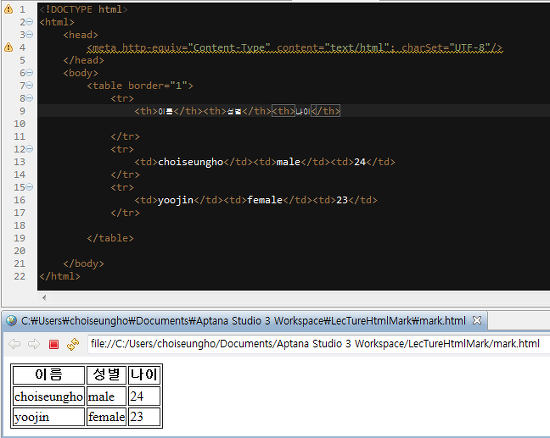Click the globe icon on the mark.html tab
Screen dimensions: 550x438
(11, 321)
